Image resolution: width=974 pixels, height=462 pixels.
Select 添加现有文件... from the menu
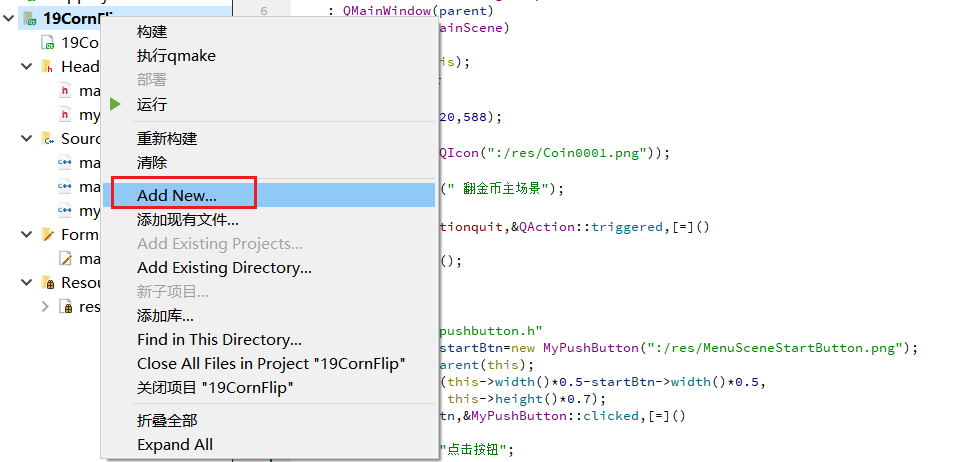268,219
